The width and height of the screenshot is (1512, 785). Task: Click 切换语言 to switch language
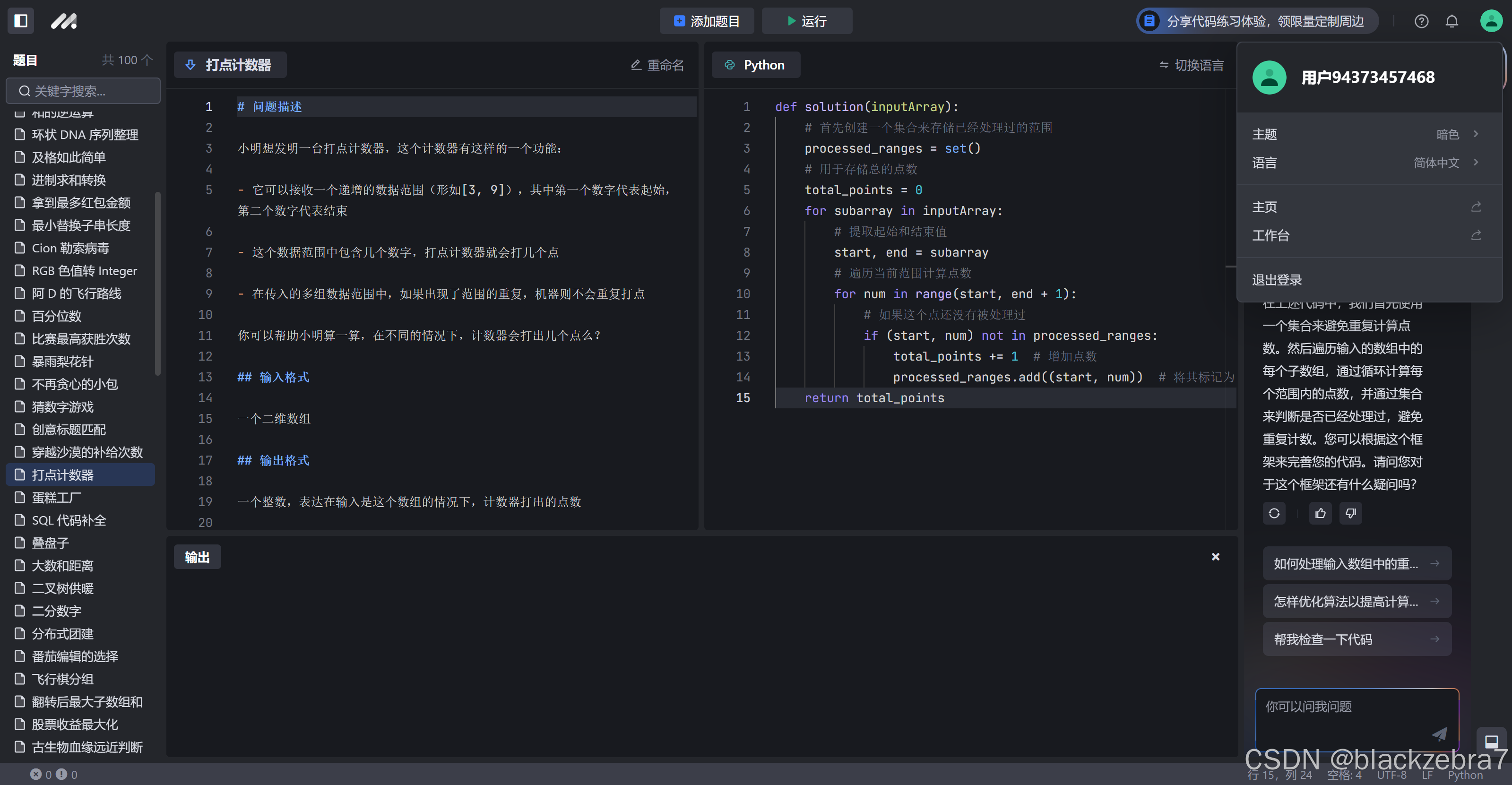click(x=1192, y=65)
